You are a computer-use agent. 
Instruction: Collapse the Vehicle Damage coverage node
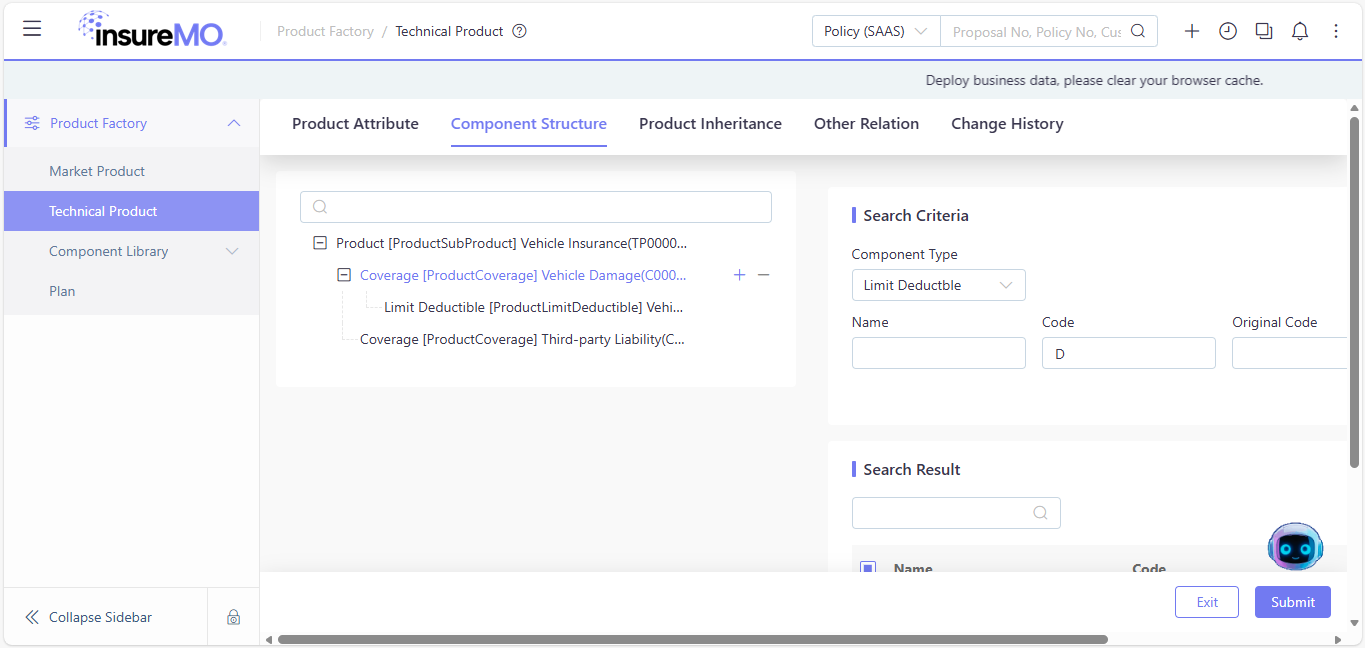tap(344, 275)
